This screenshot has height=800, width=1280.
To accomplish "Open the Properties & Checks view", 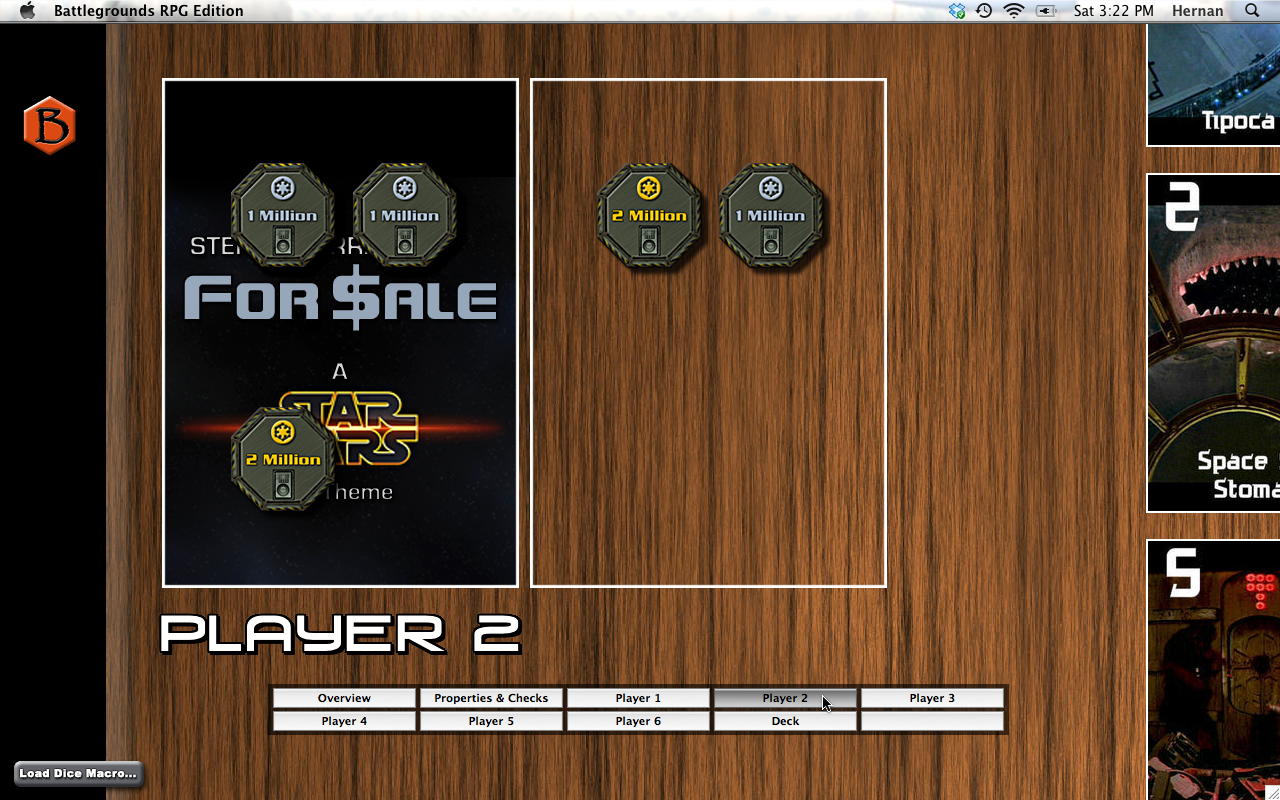I will tap(491, 698).
